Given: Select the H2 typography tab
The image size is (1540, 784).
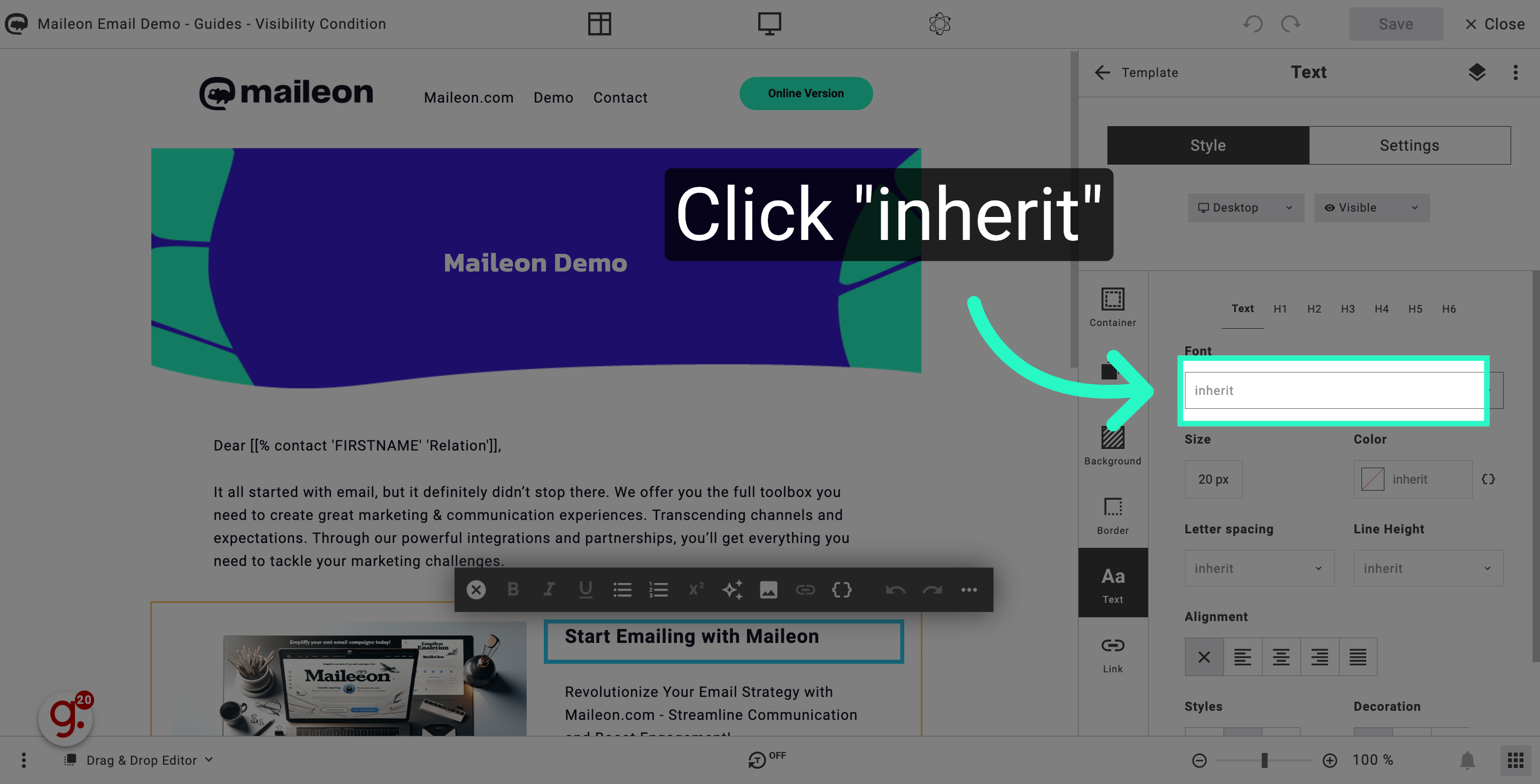Looking at the screenshot, I should click(x=1313, y=309).
